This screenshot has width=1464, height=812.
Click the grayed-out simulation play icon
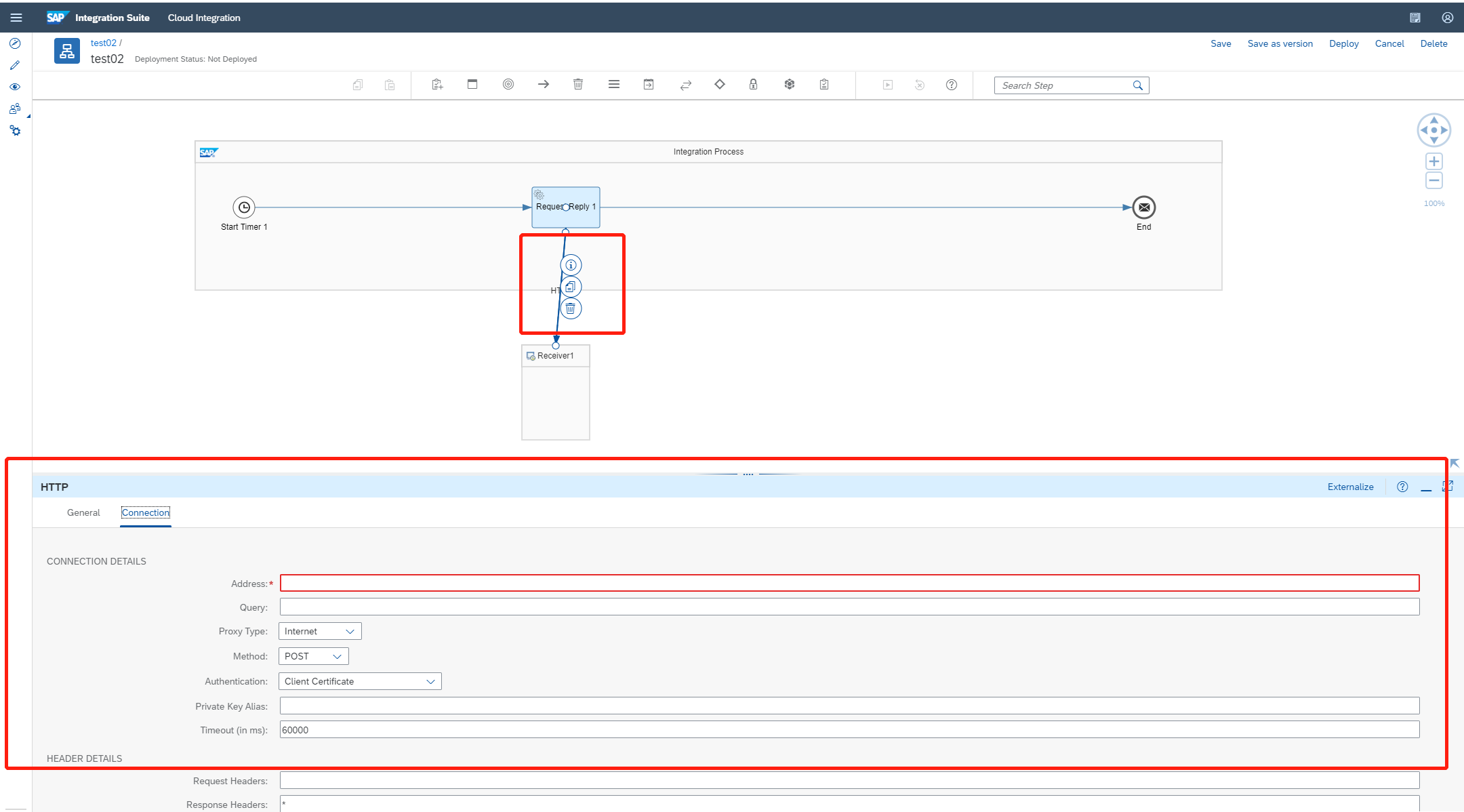click(x=888, y=85)
